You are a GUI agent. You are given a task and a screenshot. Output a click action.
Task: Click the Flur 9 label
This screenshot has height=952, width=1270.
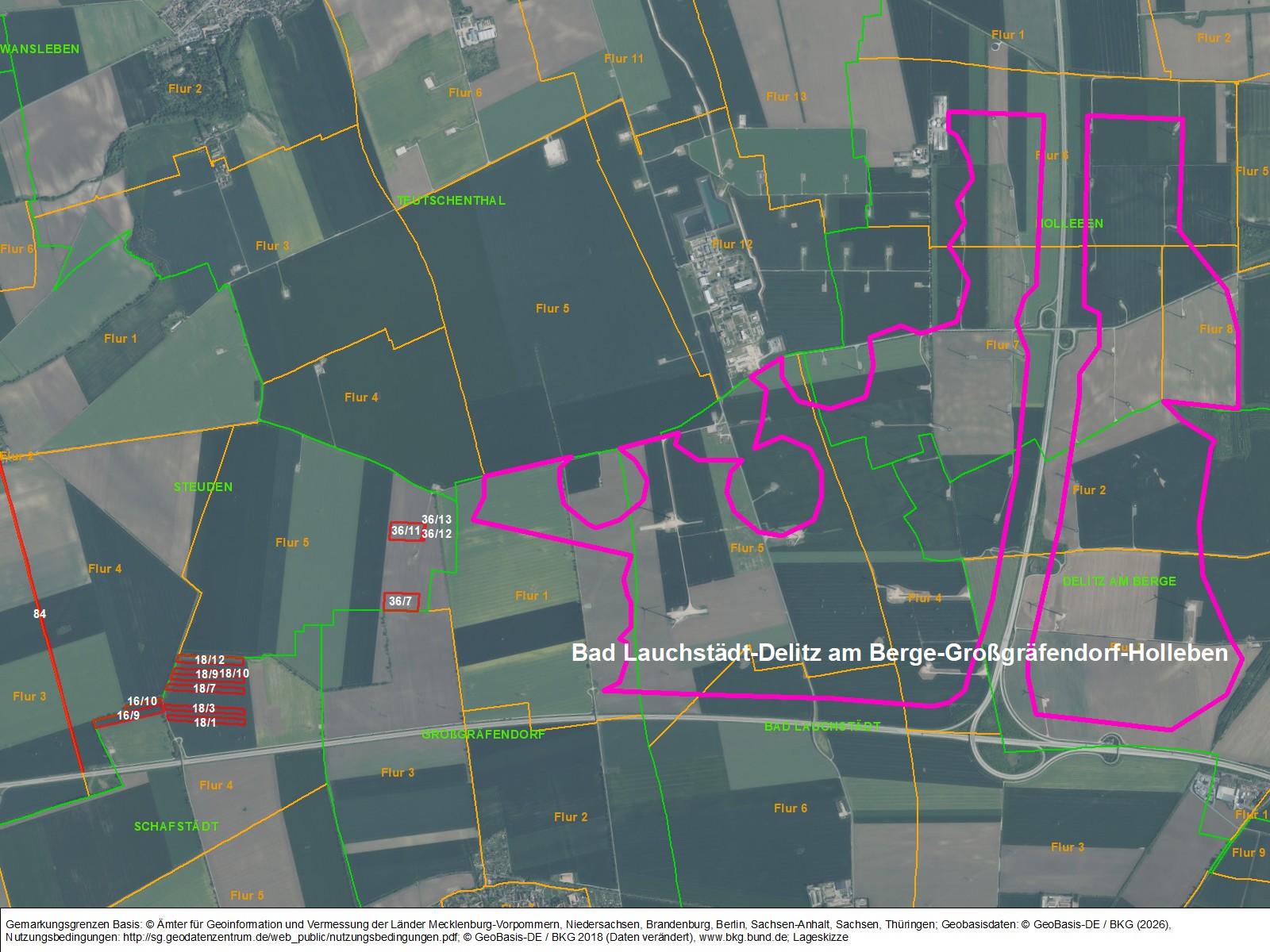(1248, 853)
